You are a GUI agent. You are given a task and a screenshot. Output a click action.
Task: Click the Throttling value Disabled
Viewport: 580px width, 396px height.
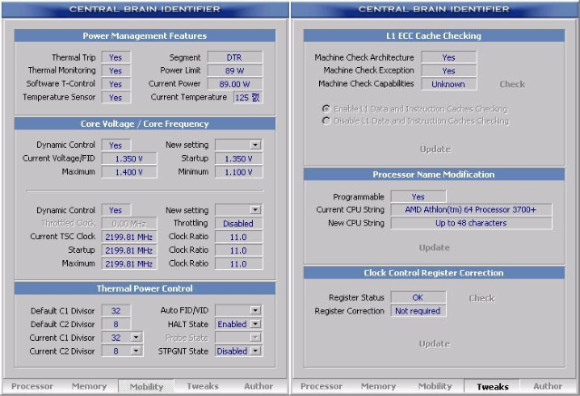click(239, 224)
